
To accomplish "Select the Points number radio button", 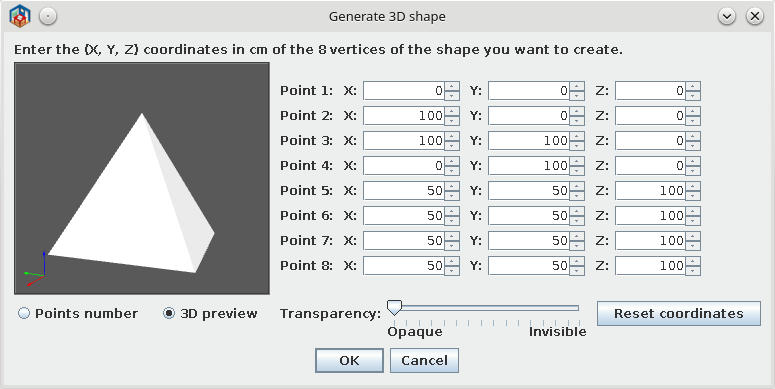I will click(24, 313).
